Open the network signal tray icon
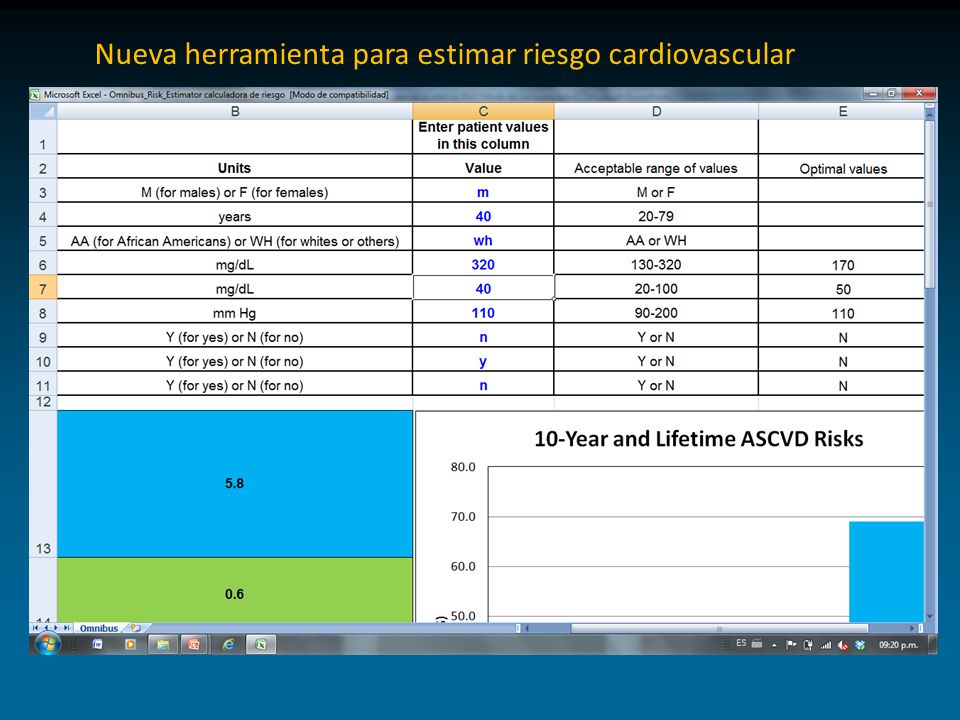The height and width of the screenshot is (720, 960). click(x=825, y=645)
